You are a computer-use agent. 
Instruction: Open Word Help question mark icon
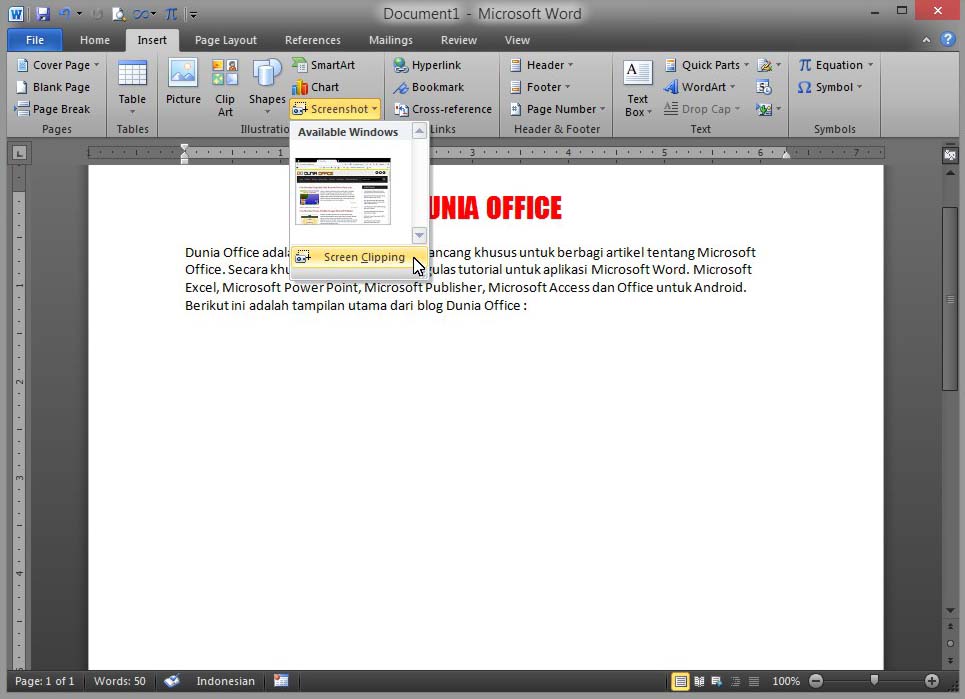tap(948, 40)
